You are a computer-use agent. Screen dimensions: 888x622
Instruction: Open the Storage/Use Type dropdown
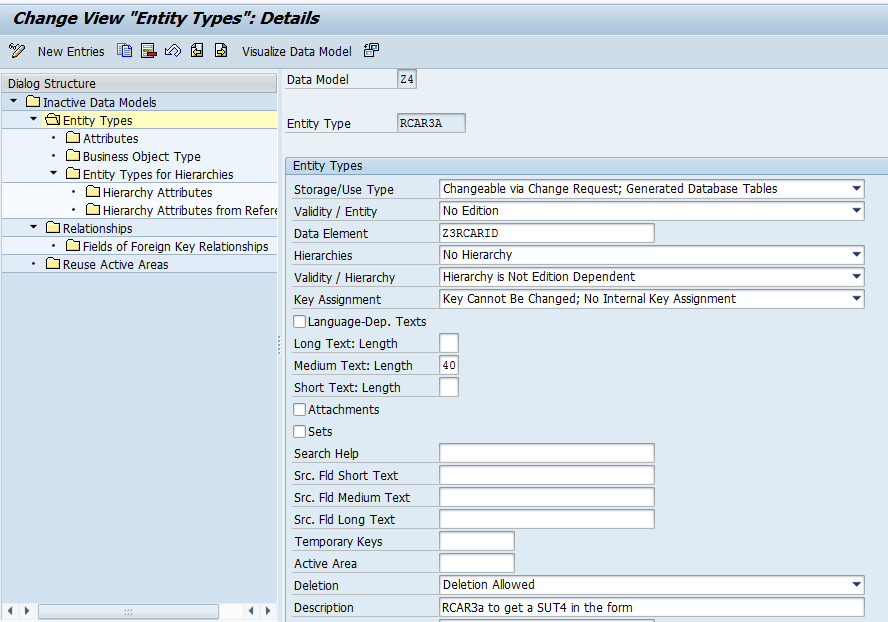click(857, 189)
